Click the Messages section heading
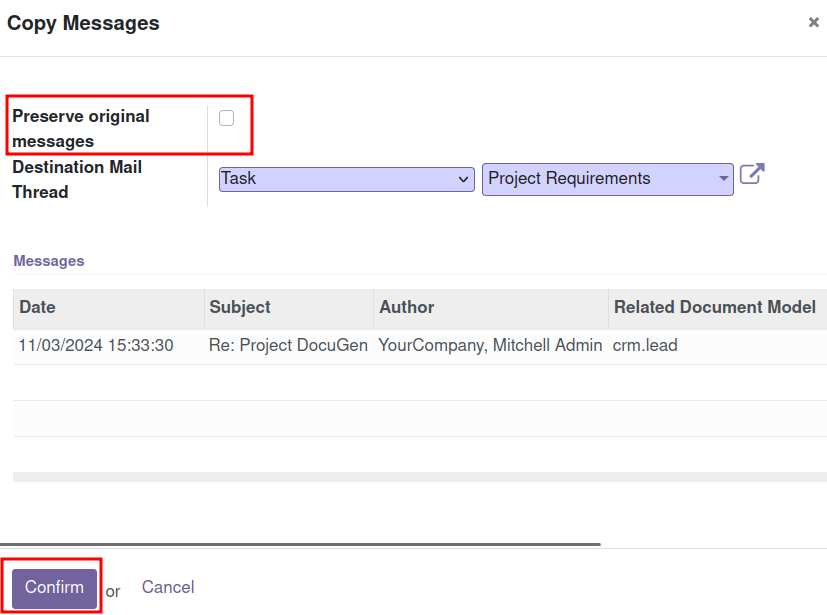The width and height of the screenshot is (827, 615). pos(49,261)
